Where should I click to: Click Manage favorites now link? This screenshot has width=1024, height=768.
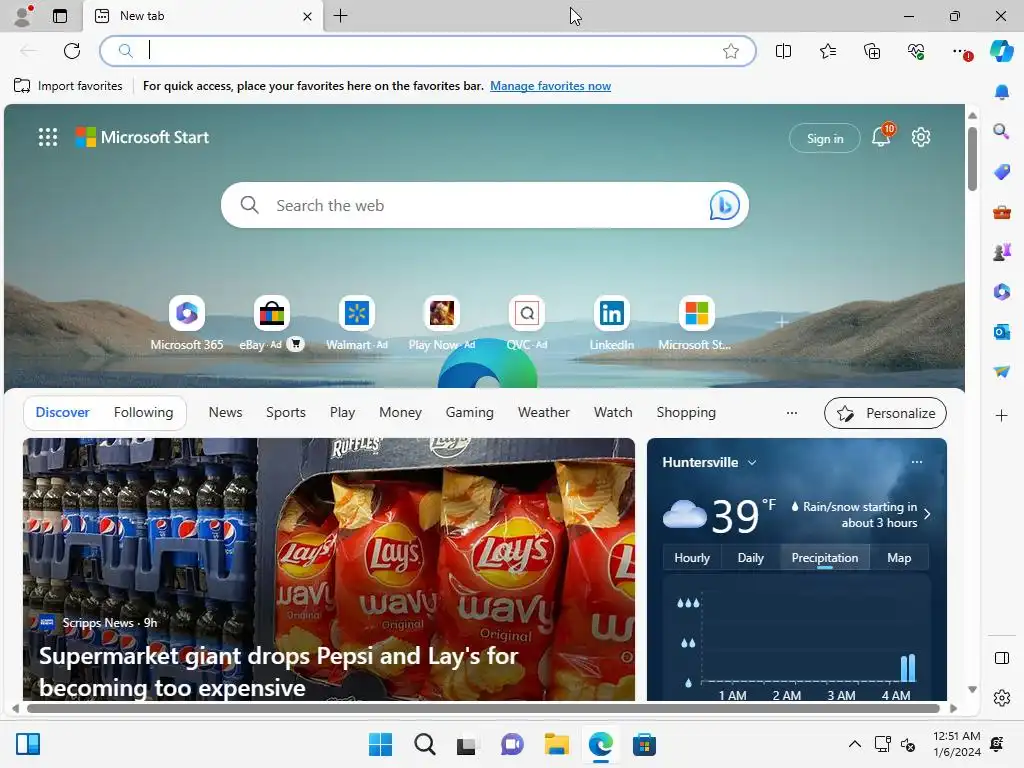click(x=551, y=86)
